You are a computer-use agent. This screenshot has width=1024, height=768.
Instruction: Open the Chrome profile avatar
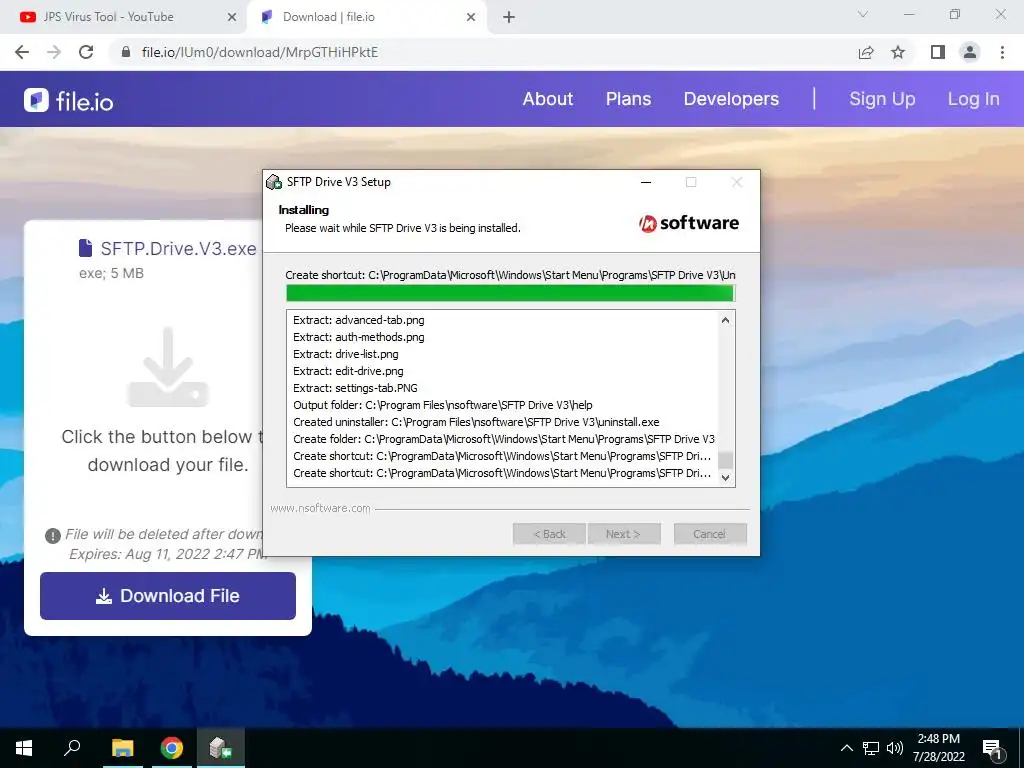[x=970, y=52]
